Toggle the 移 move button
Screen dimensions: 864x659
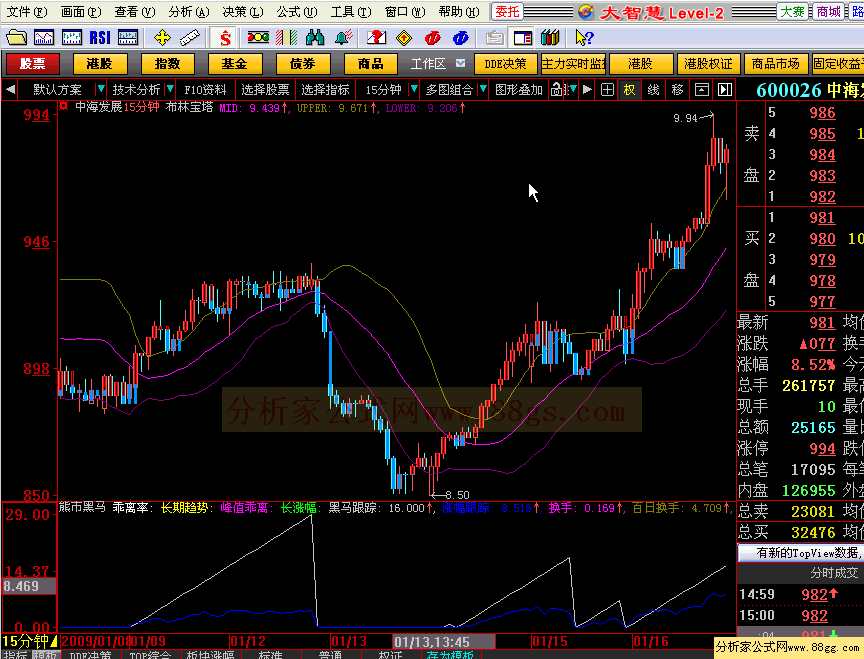click(x=678, y=89)
